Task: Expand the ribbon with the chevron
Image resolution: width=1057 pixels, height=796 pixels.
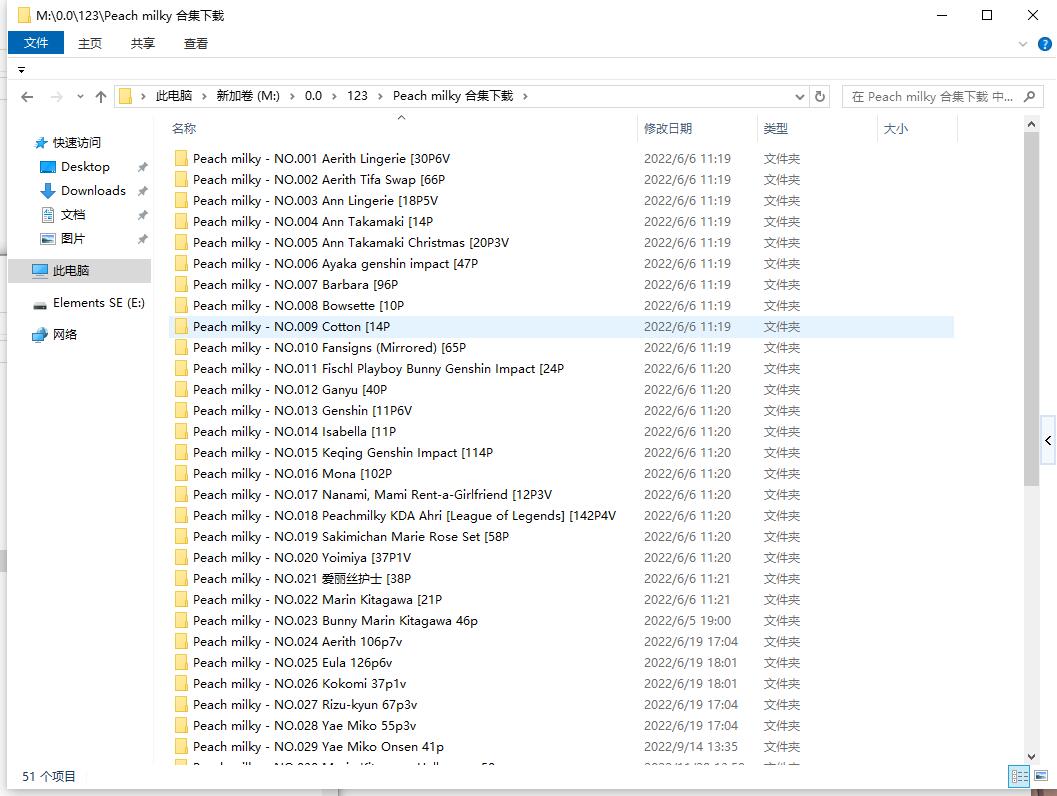Action: [x=1023, y=44]
